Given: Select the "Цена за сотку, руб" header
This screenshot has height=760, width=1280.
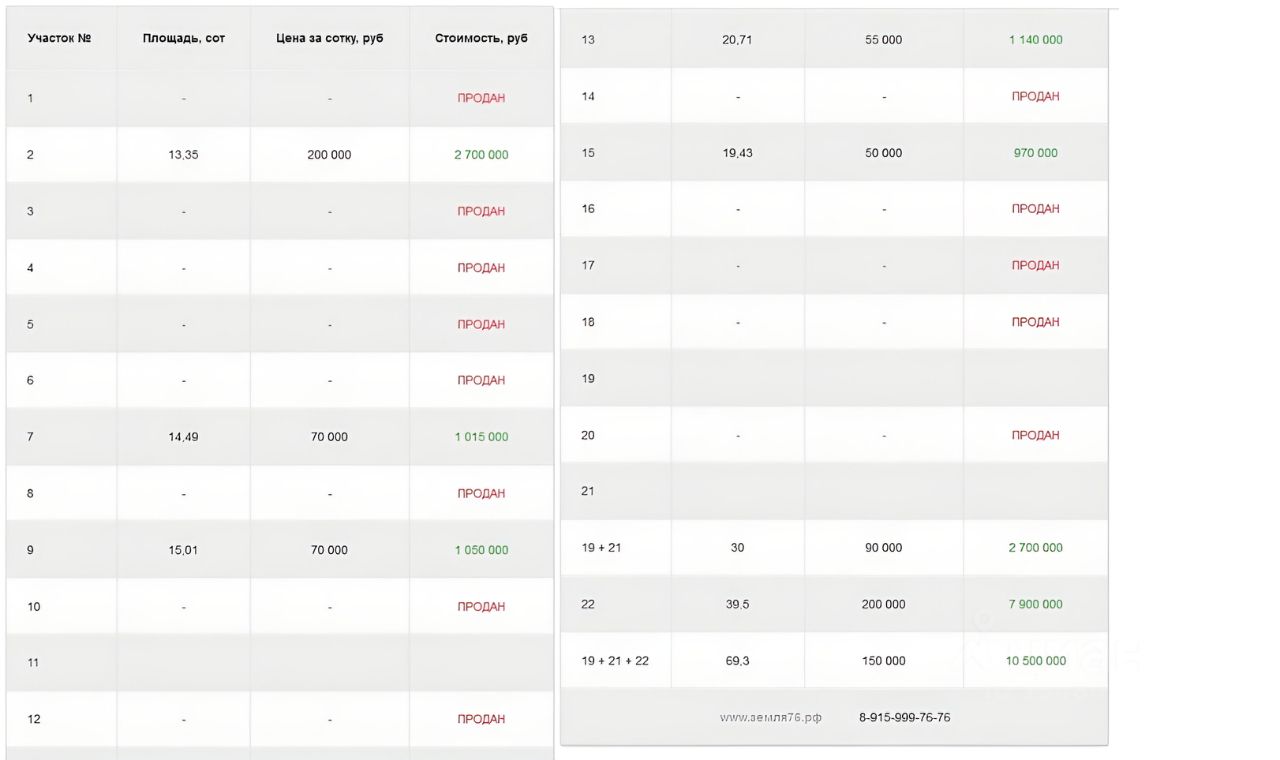Looking at the screenshot, I should click(x=329, y=38).
